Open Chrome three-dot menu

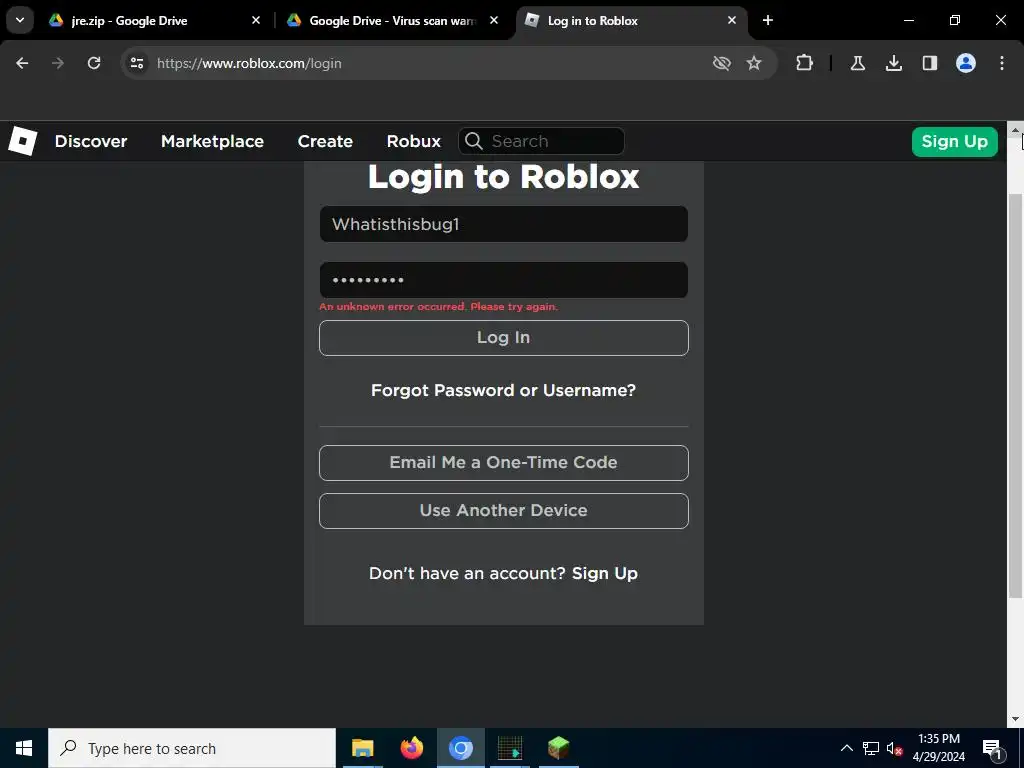[x=1002, y=63]
